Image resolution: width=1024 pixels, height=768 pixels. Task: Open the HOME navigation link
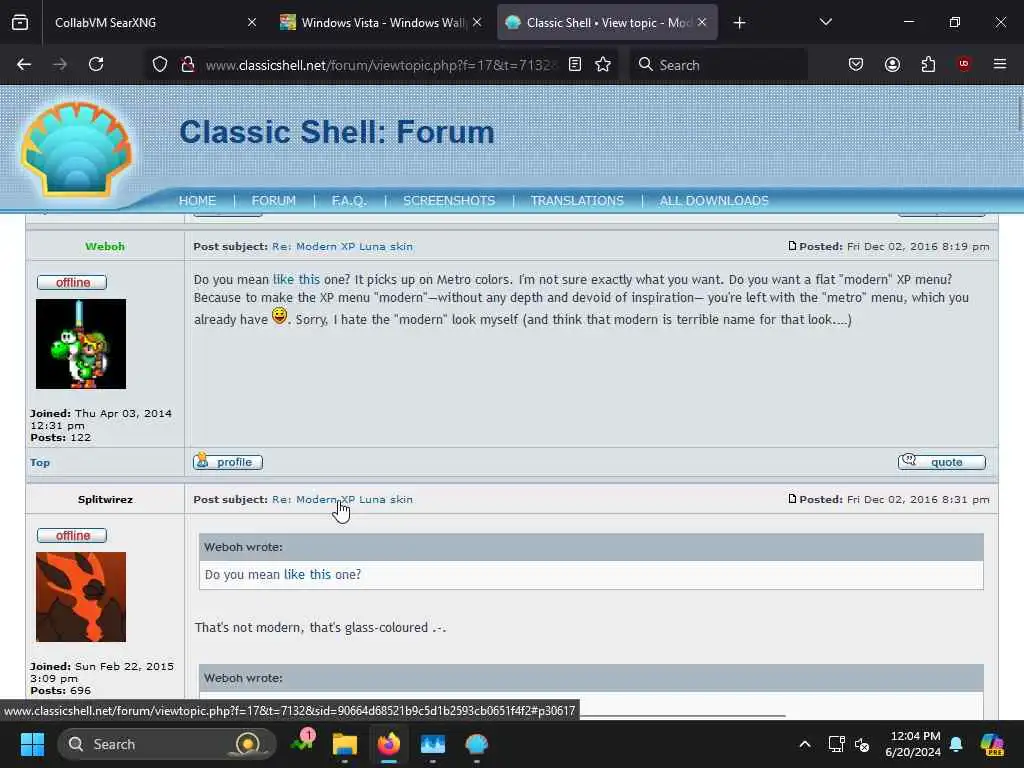[x=197, y=200]
